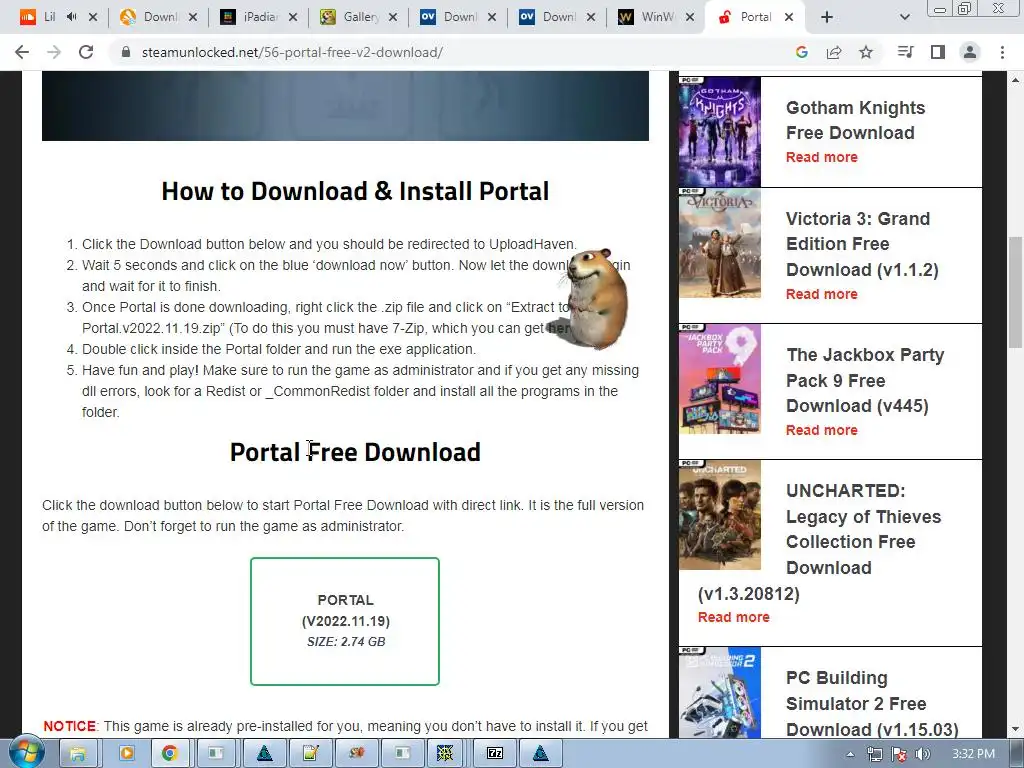
Task: Click the page vertical scrollbar thumb
Action: [x=1015, y=294]
